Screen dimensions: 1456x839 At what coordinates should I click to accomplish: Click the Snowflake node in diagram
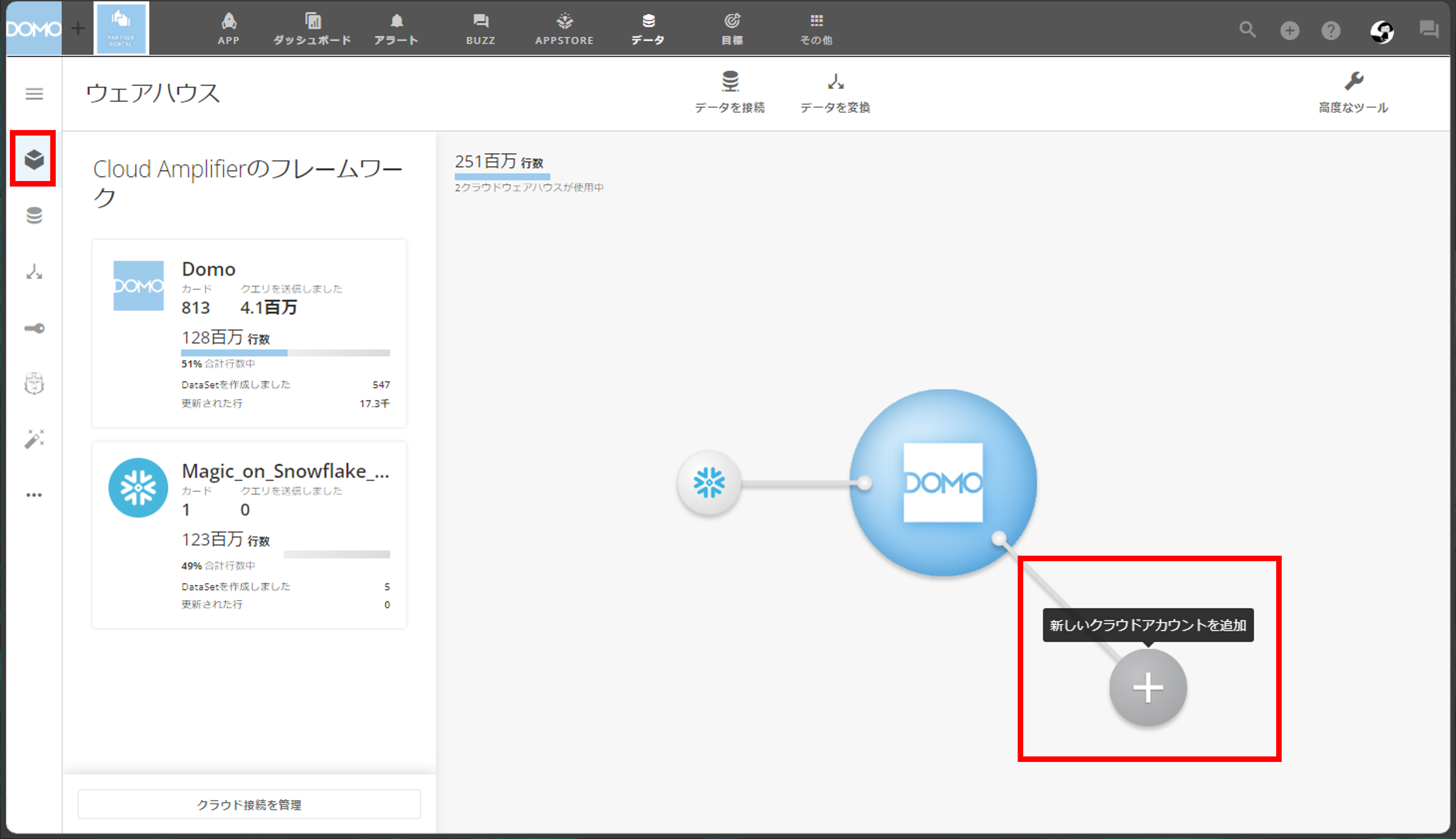[709, 483]
